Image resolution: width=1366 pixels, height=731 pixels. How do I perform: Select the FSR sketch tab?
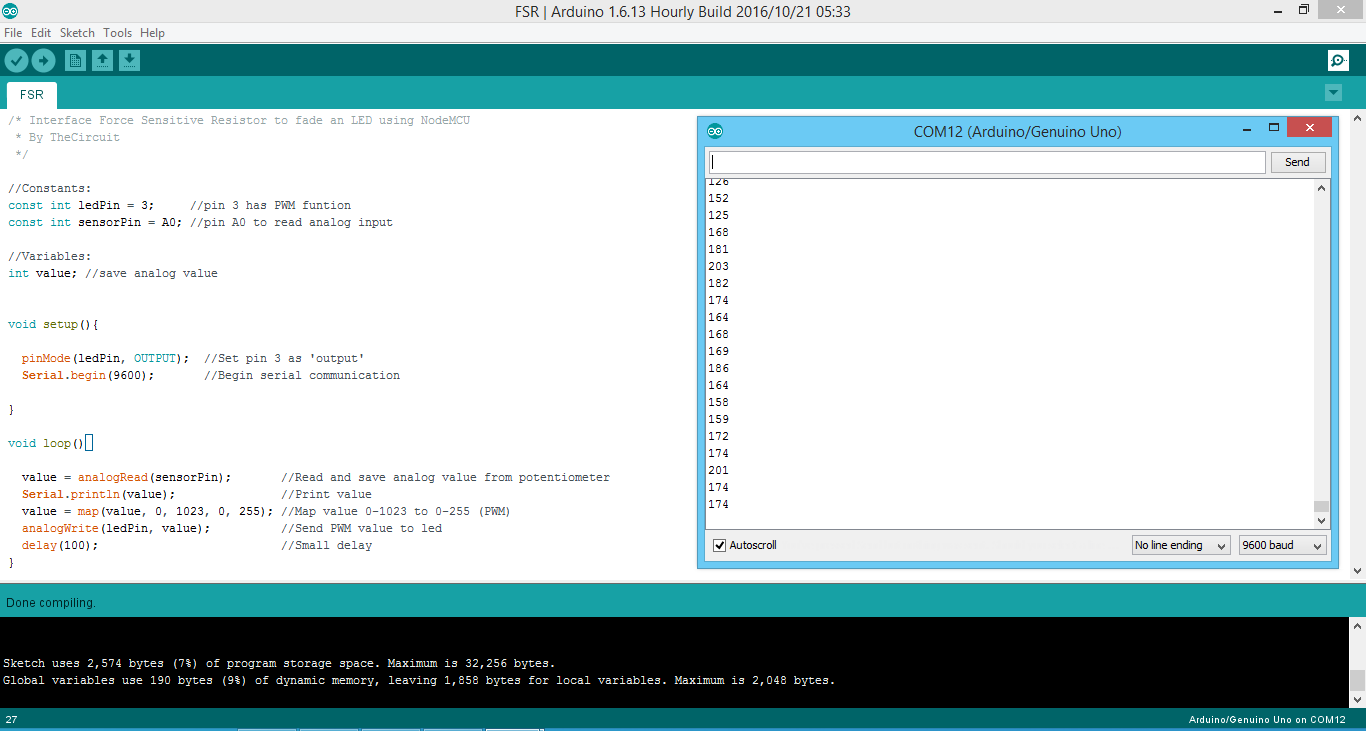pyautogui.click(x=32, y=95)
